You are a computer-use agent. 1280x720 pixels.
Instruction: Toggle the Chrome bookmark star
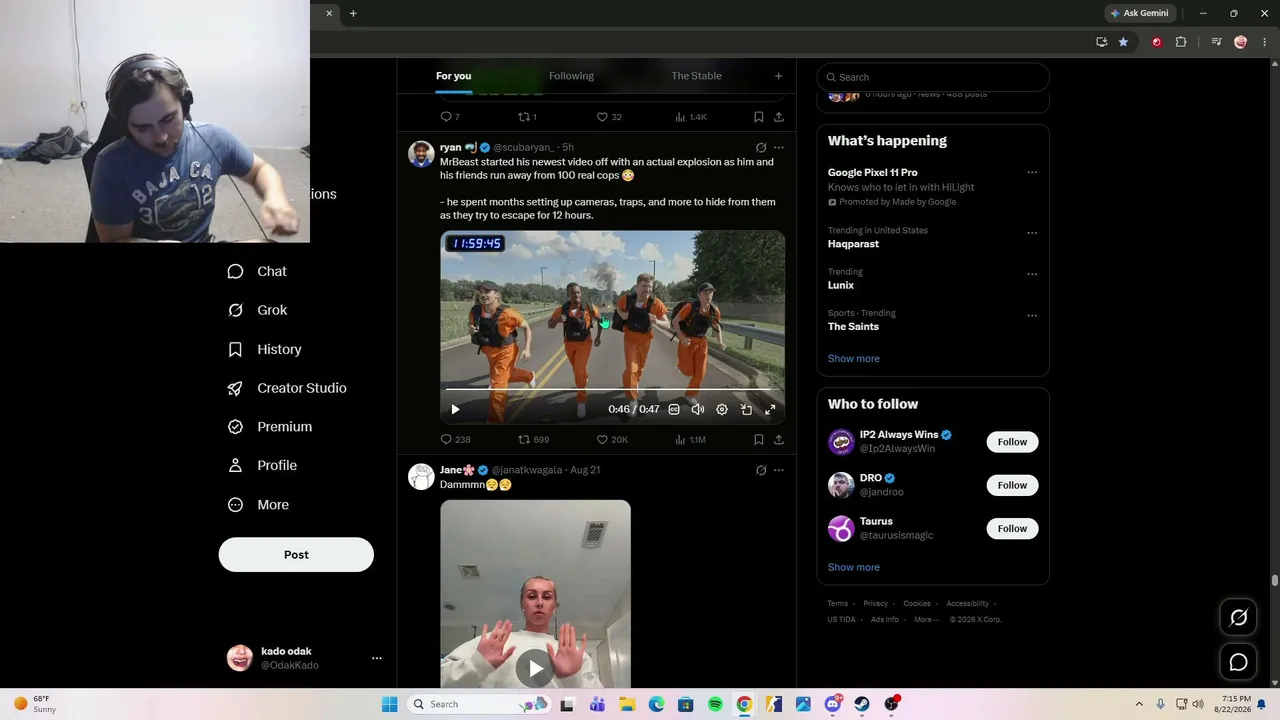coord(1123,42)
